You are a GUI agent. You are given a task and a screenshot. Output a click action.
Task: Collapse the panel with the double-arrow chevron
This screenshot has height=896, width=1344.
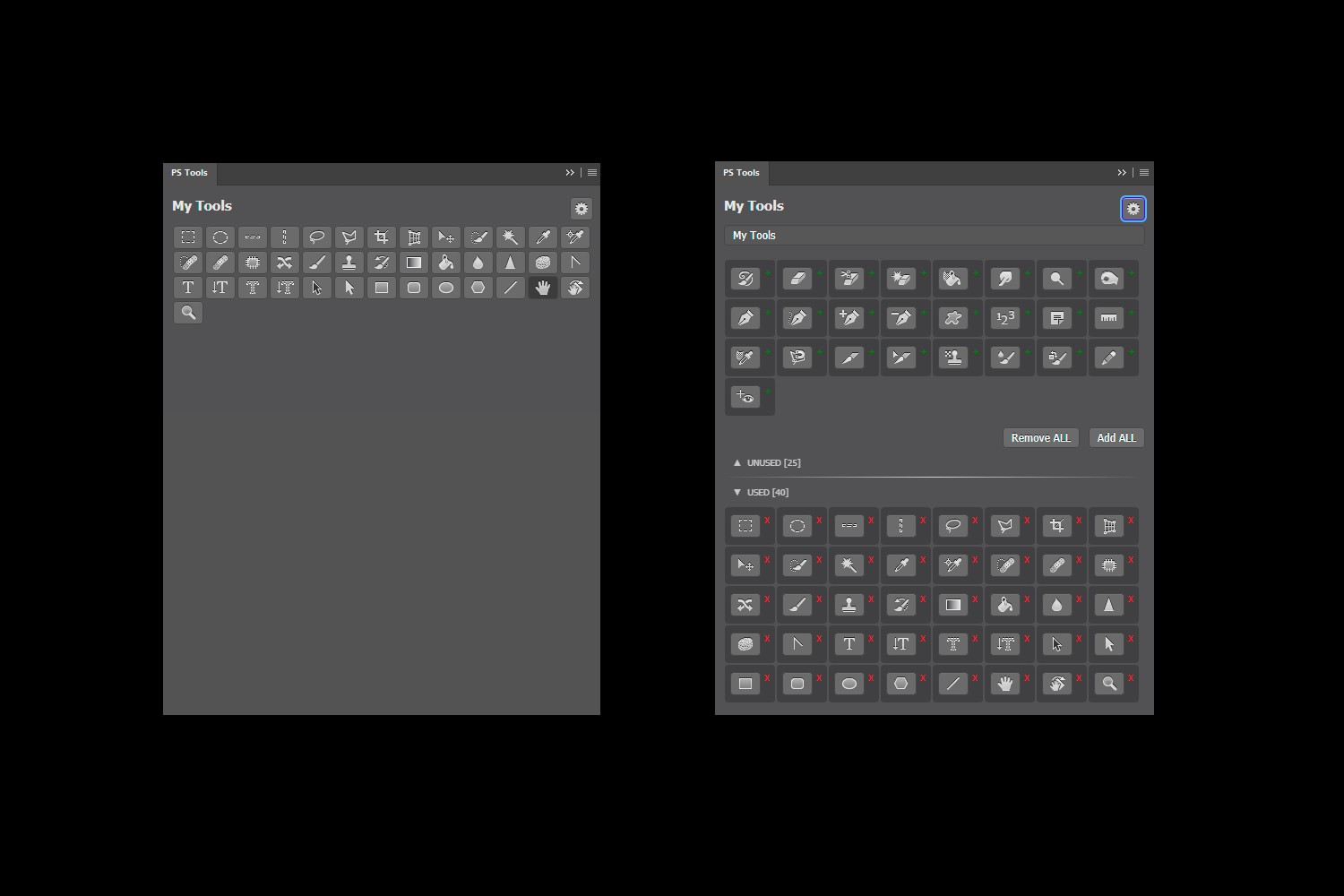1122,172
